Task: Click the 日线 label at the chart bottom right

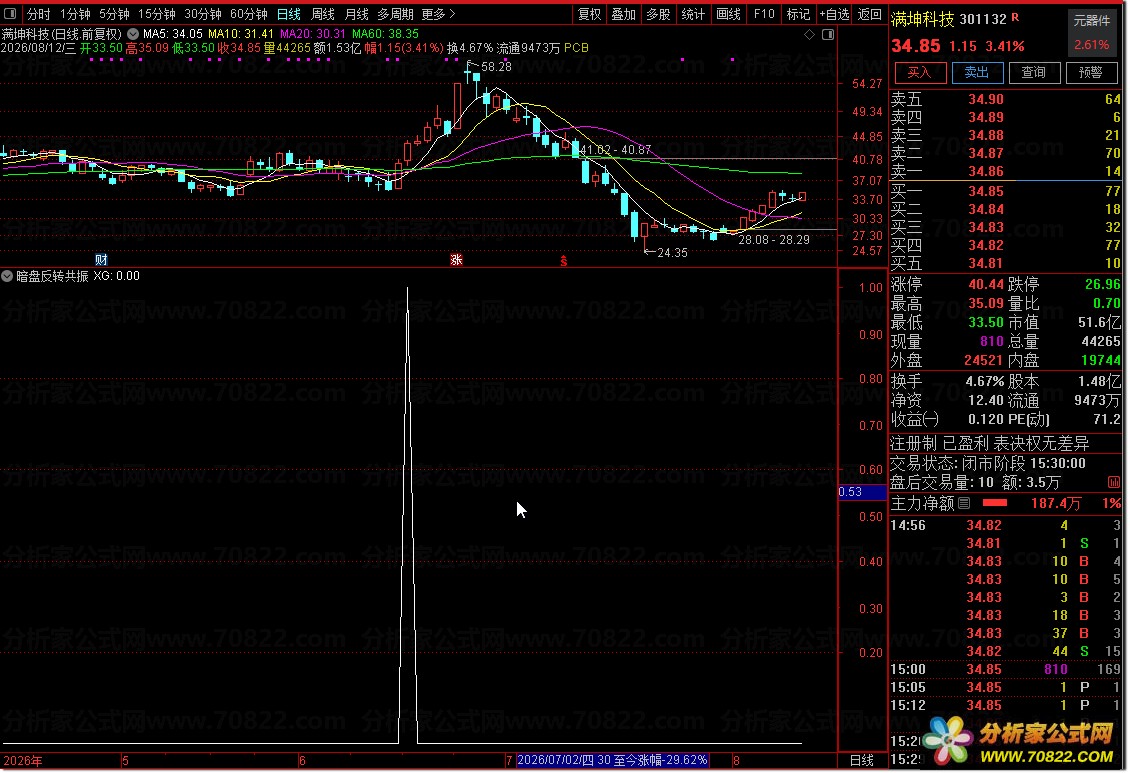Action: pyautogui.click(x=862, y=761)
